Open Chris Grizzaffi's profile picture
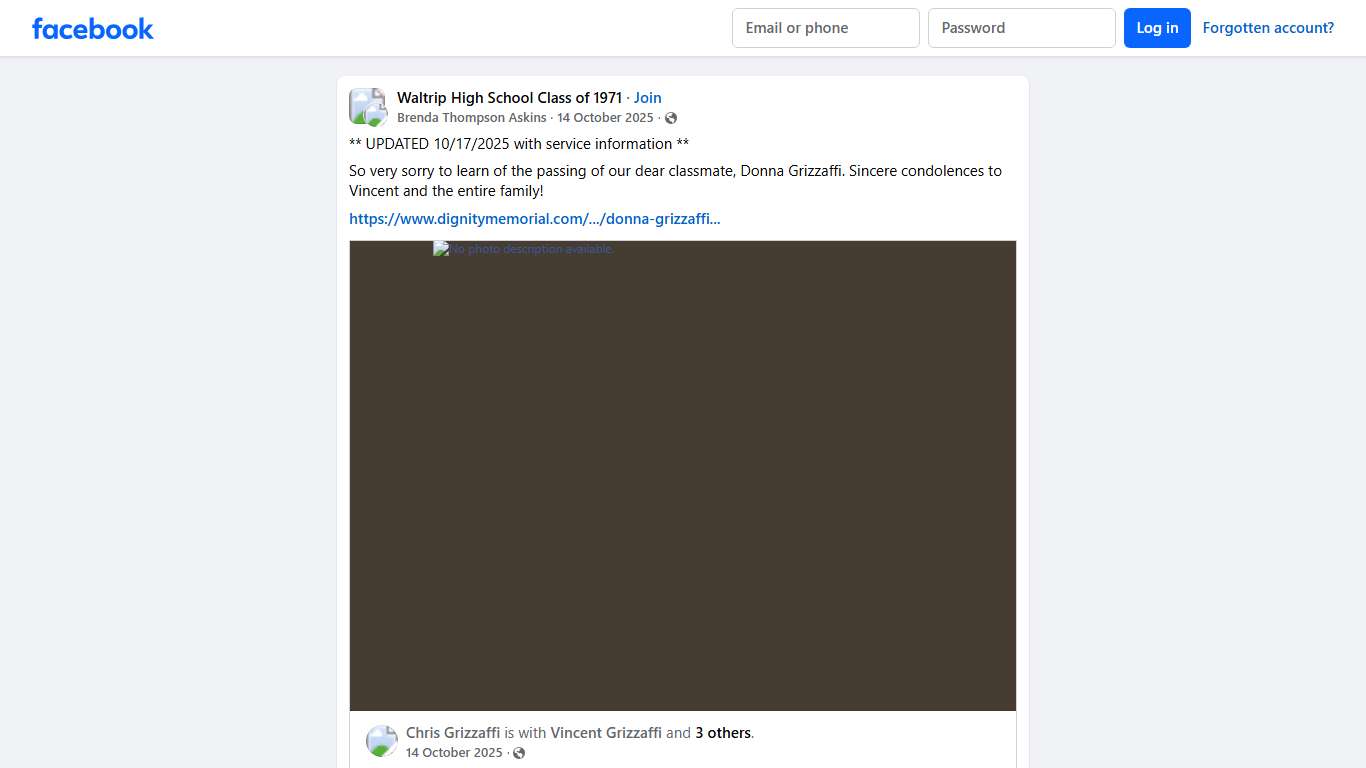This screenshot has height=768, width=1366. tap(381, 741)
